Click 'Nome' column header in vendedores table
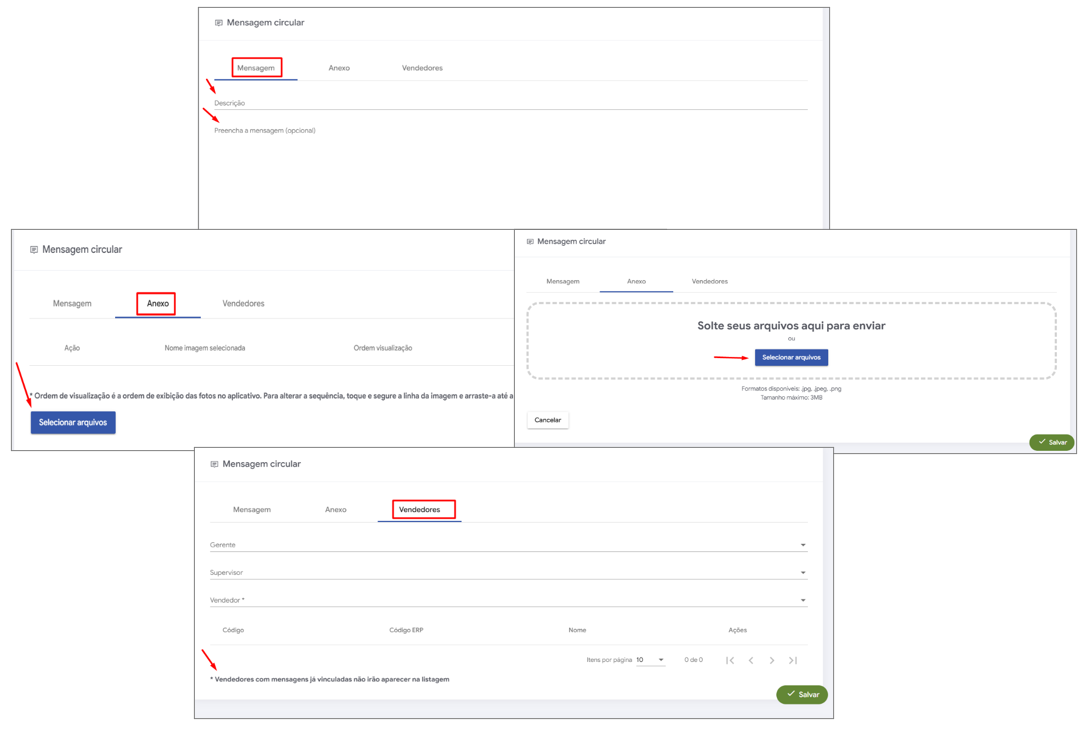1090x733 pixels. [577, 630]
